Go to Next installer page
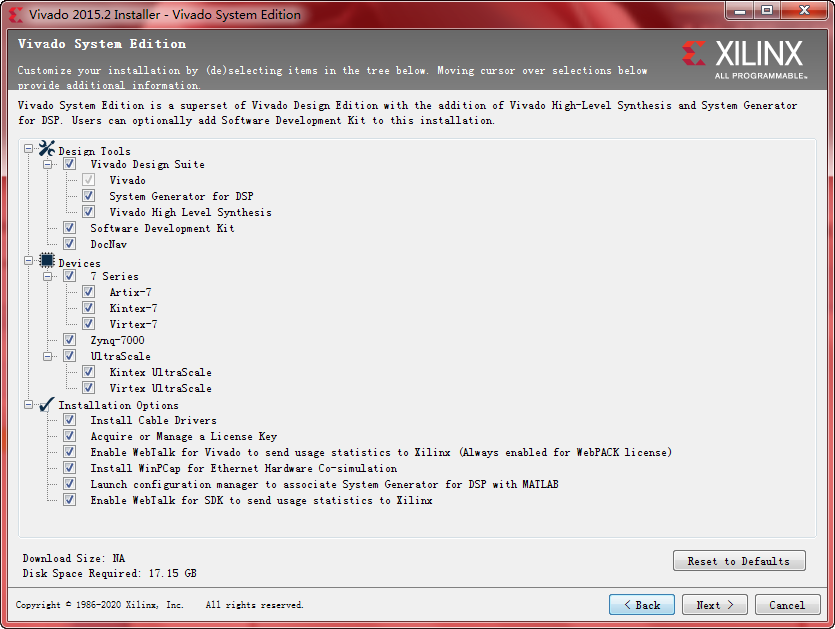 point(715,605)
